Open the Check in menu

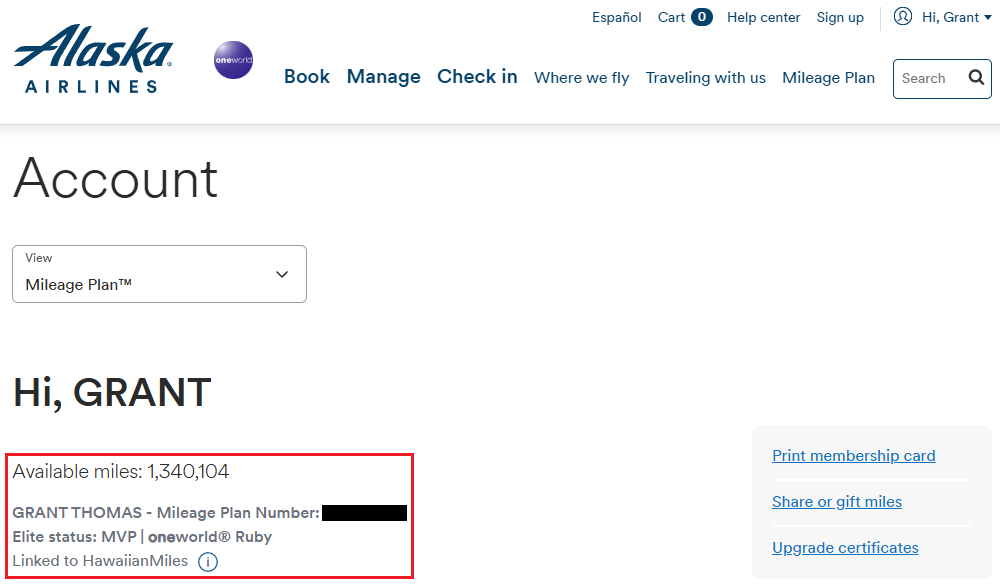pyautogui.click(x=477, y=77)
